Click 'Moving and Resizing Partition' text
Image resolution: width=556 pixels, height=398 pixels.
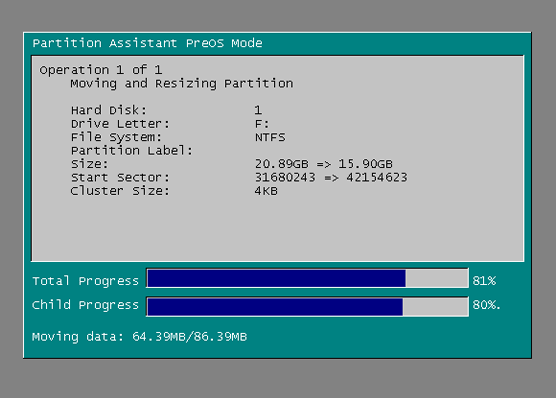pyautogui.click(x=182, y=84)
